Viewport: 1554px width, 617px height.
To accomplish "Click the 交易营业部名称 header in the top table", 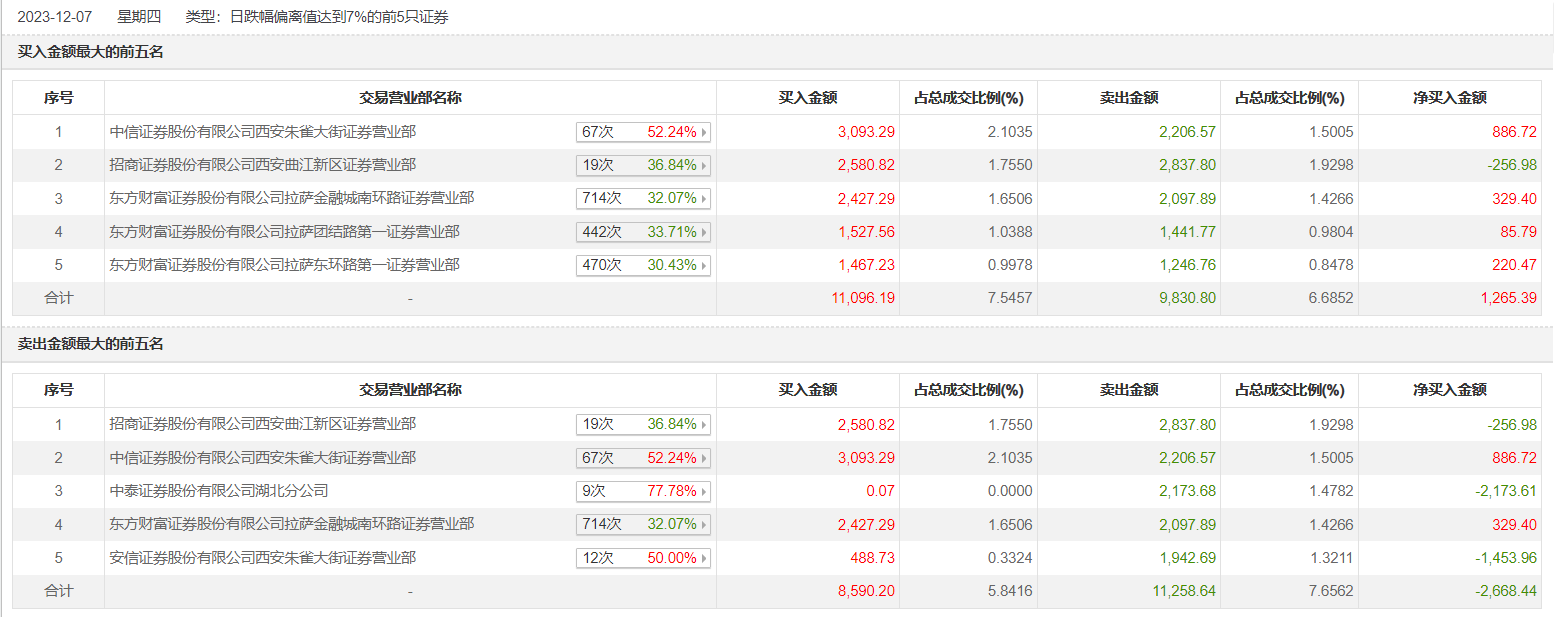I will coord(410,98).
